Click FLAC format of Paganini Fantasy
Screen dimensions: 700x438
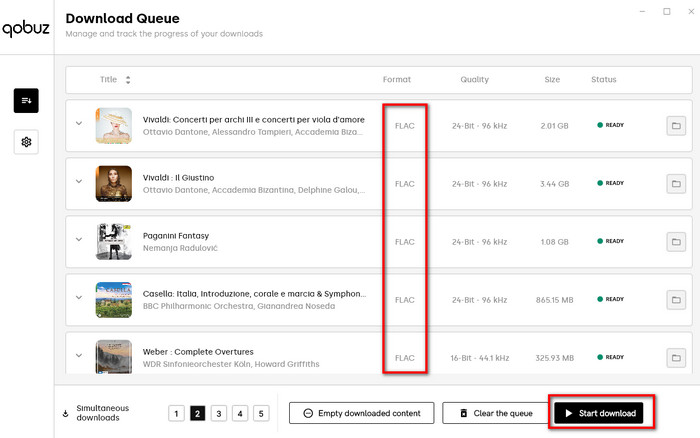(404, 242)
